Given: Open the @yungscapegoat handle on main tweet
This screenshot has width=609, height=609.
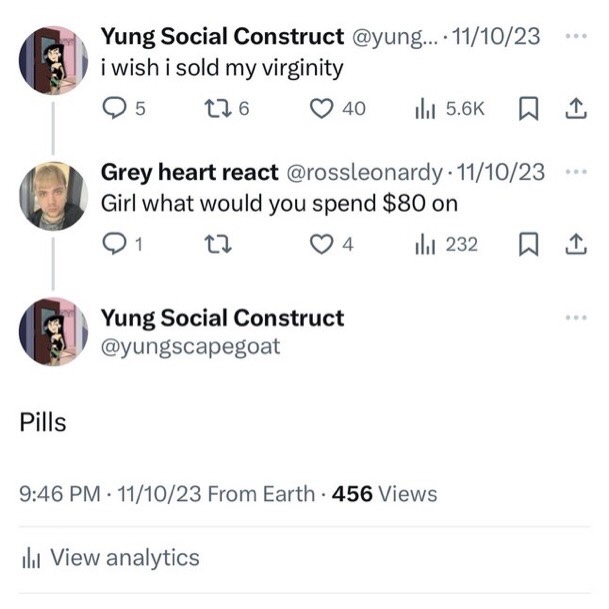Looking at the screenshot, I should click(x=190, y=347).
